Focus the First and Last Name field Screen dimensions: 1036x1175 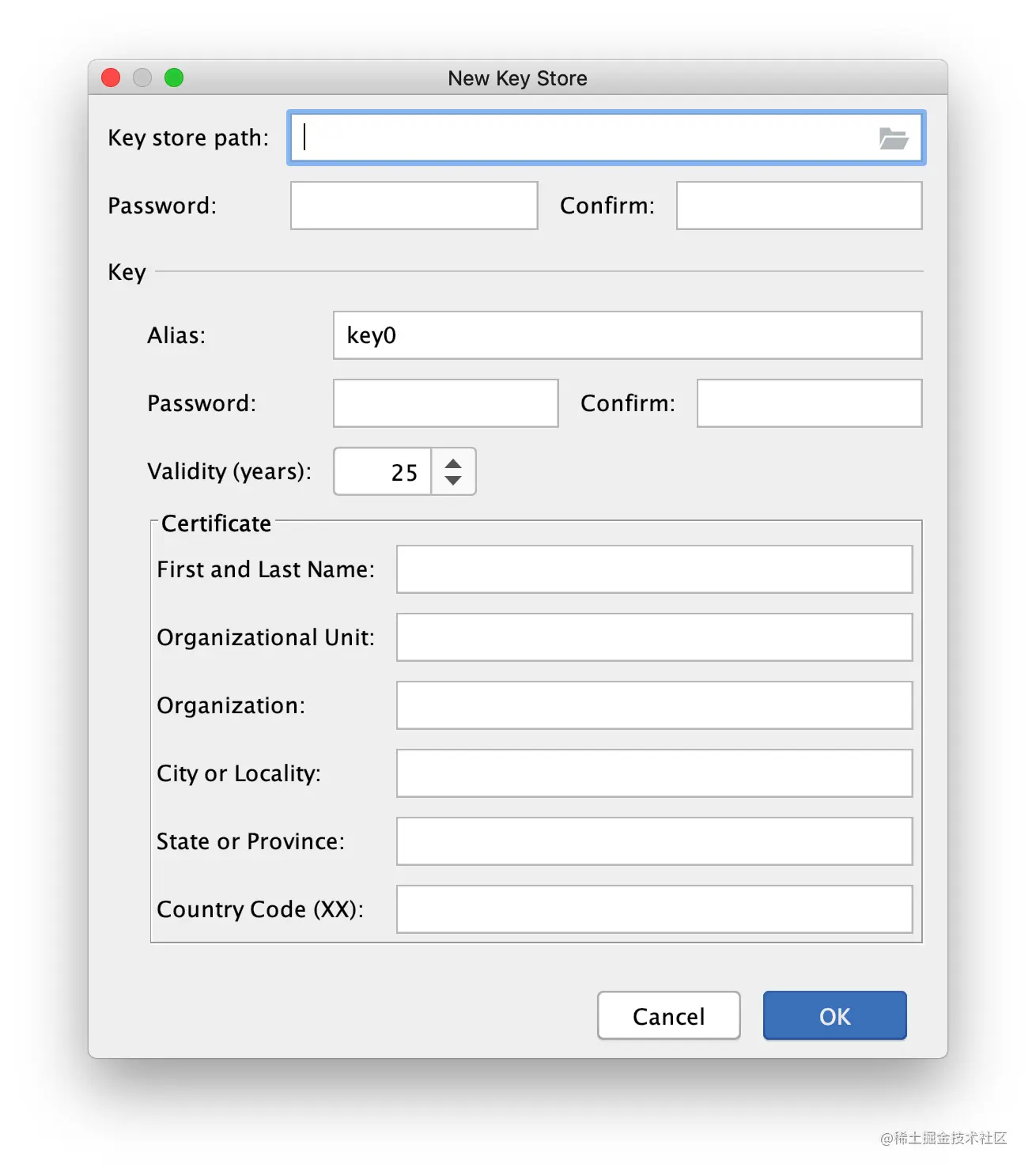pos(654,569)
